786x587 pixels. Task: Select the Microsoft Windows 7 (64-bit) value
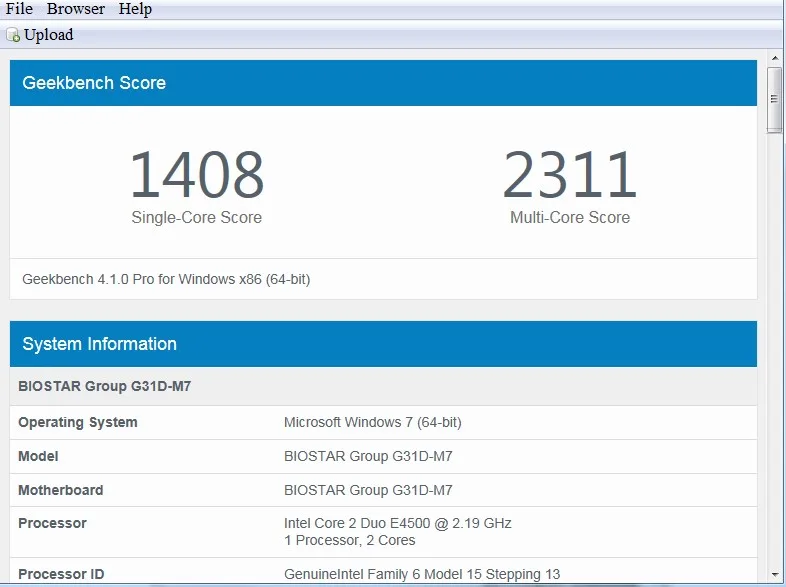[x=372, y=422]
